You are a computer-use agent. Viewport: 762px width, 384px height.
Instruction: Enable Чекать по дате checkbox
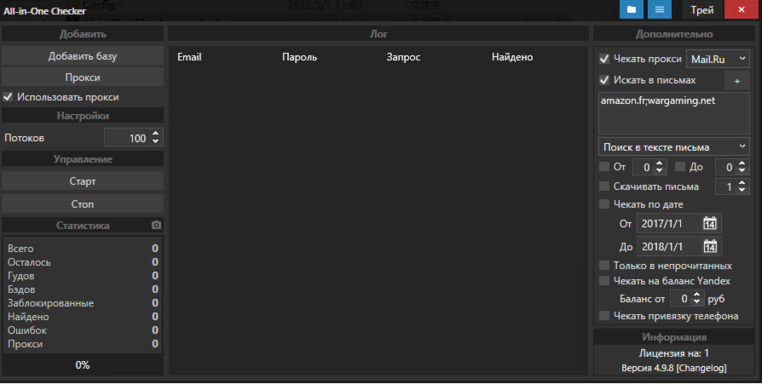coord(604,204)
